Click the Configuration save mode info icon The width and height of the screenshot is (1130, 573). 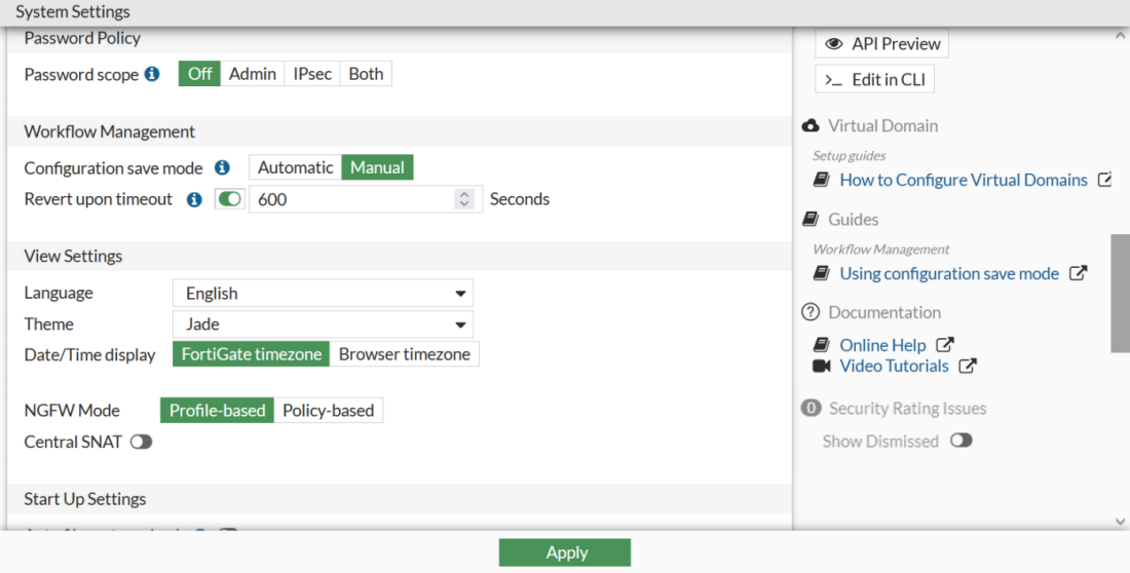point(222,168)
